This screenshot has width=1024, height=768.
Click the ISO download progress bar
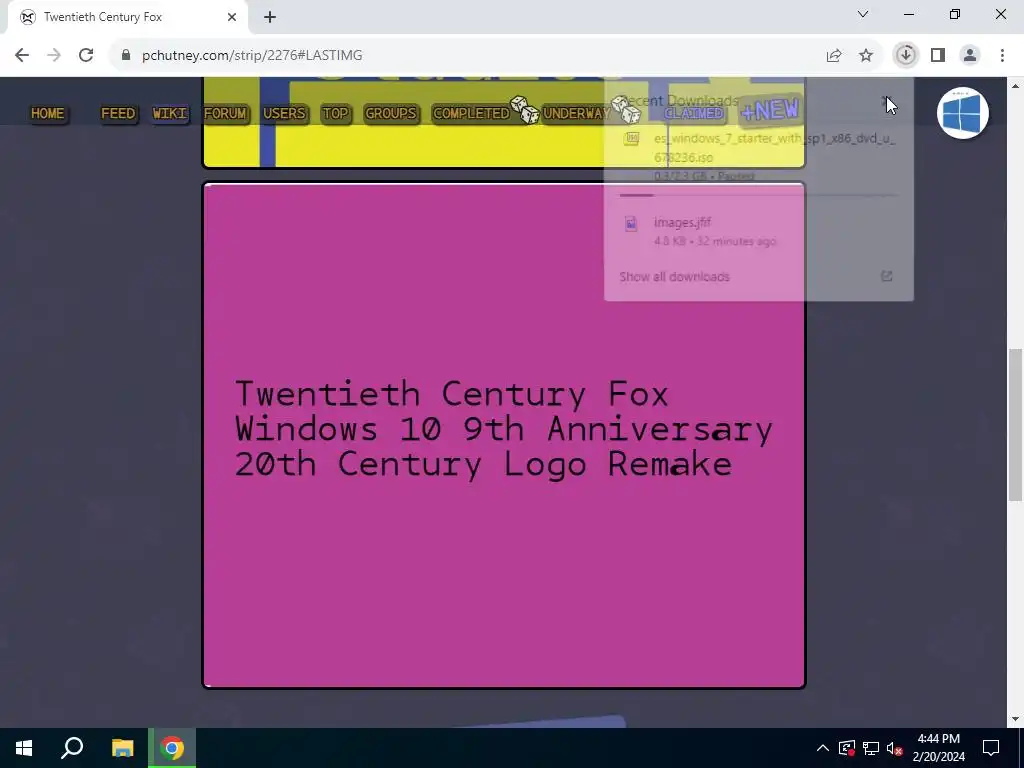pos(758,195)
